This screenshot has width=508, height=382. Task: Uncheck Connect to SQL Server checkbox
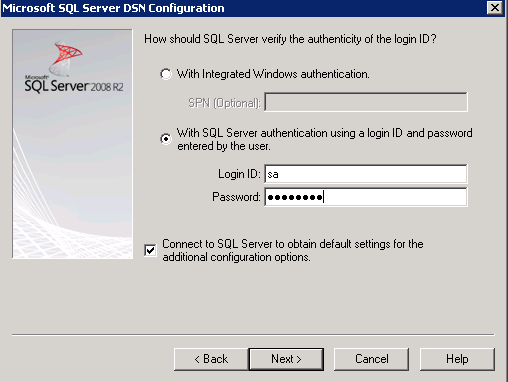(150, 250)
